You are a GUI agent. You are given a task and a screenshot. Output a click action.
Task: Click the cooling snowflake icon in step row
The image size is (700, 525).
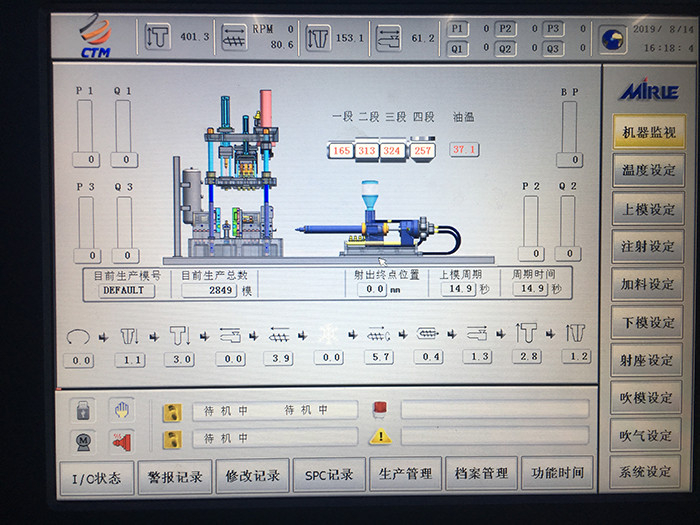pos(328,334)
